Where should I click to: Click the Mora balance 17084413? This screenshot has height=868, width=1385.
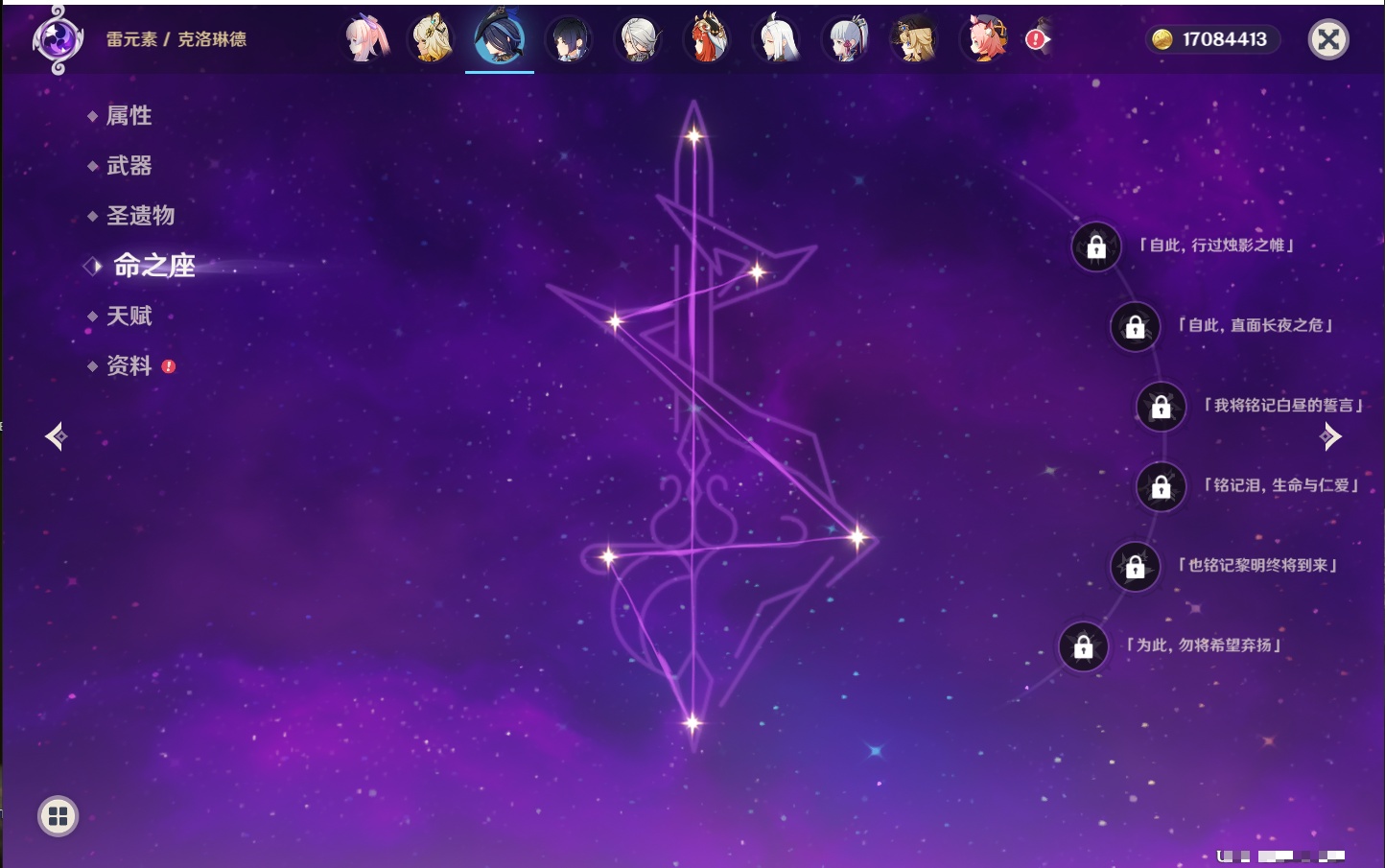(x=1211, y=39)
